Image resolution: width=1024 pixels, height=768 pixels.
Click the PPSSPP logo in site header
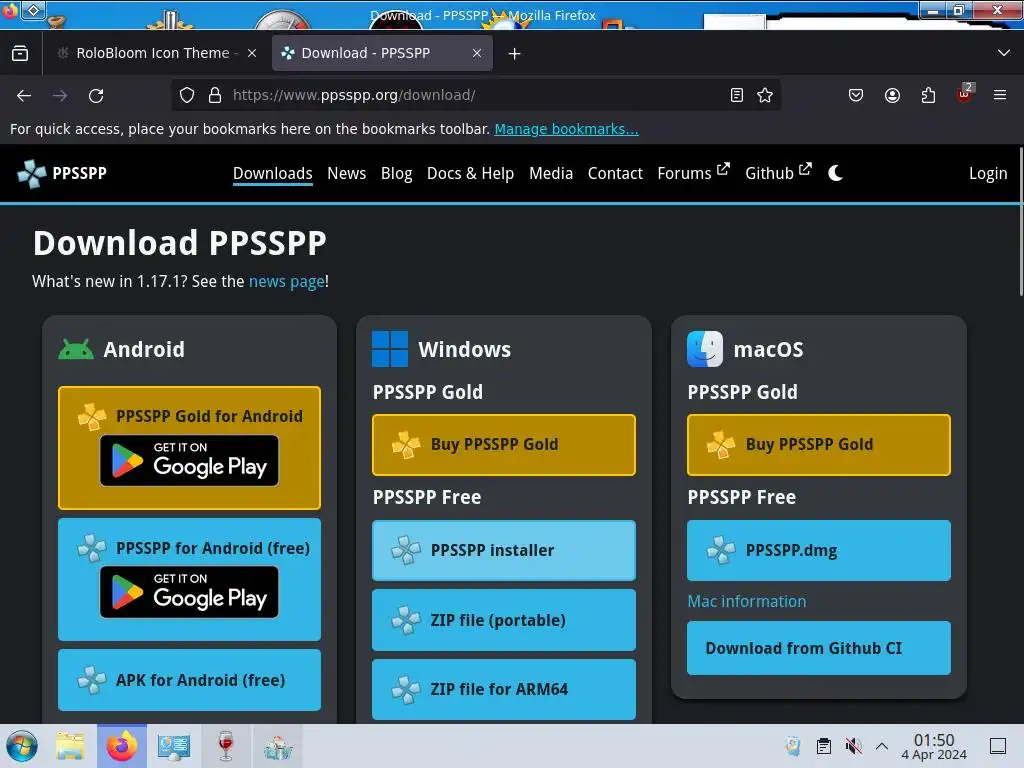(x=62, y=173)
